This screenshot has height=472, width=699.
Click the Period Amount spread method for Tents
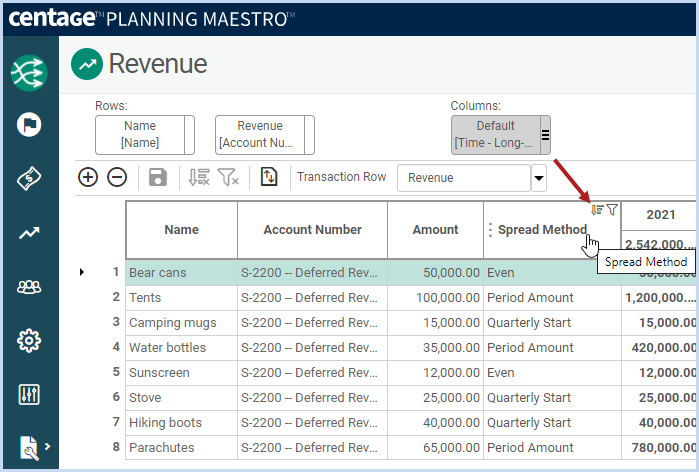coord(552,298)
